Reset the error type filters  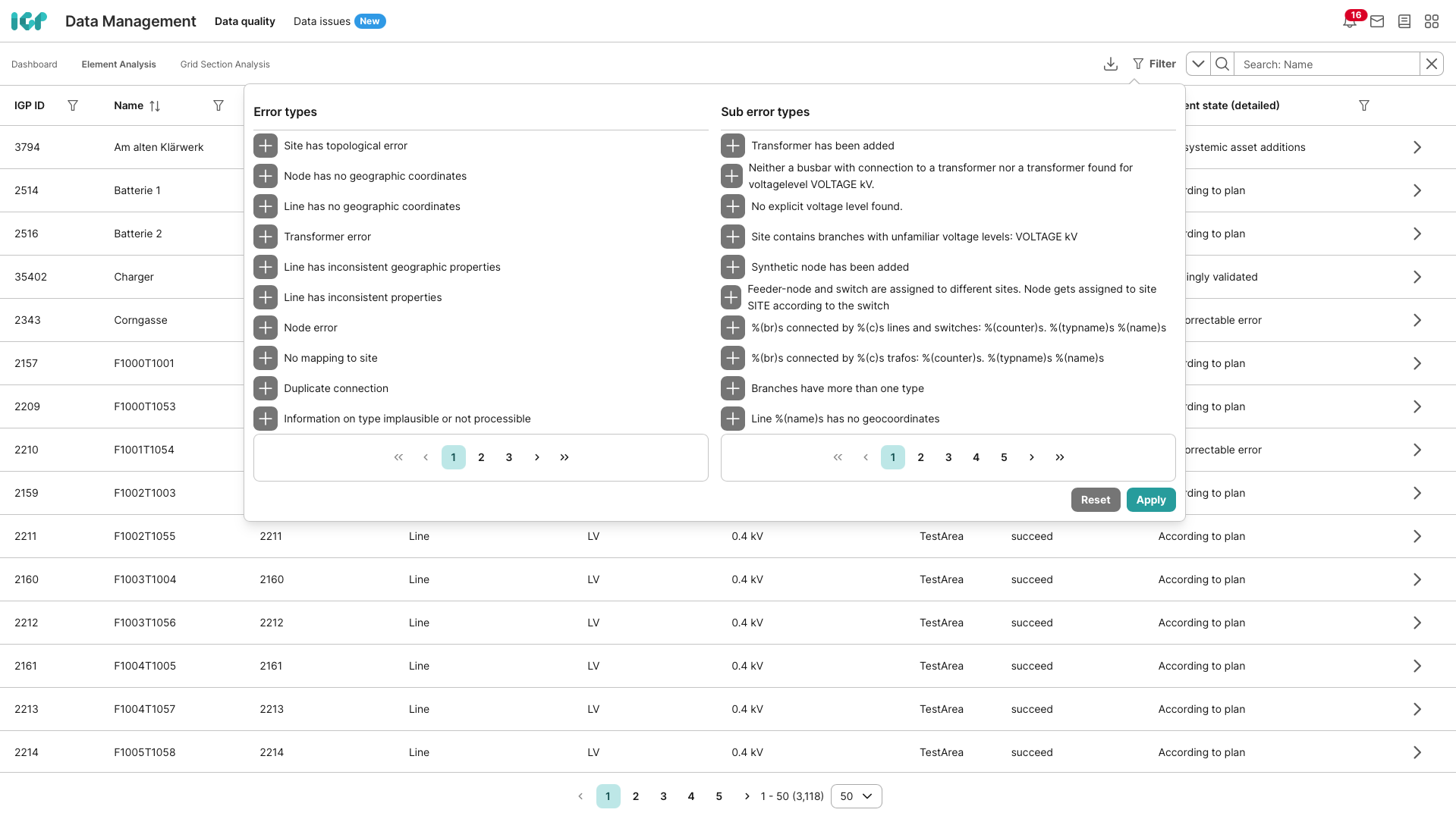[1095, 500]
